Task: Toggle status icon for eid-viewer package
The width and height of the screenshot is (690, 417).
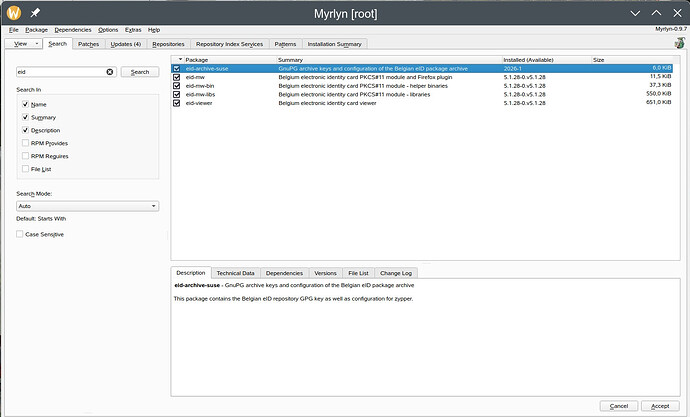Action: [x=177, y=102]
